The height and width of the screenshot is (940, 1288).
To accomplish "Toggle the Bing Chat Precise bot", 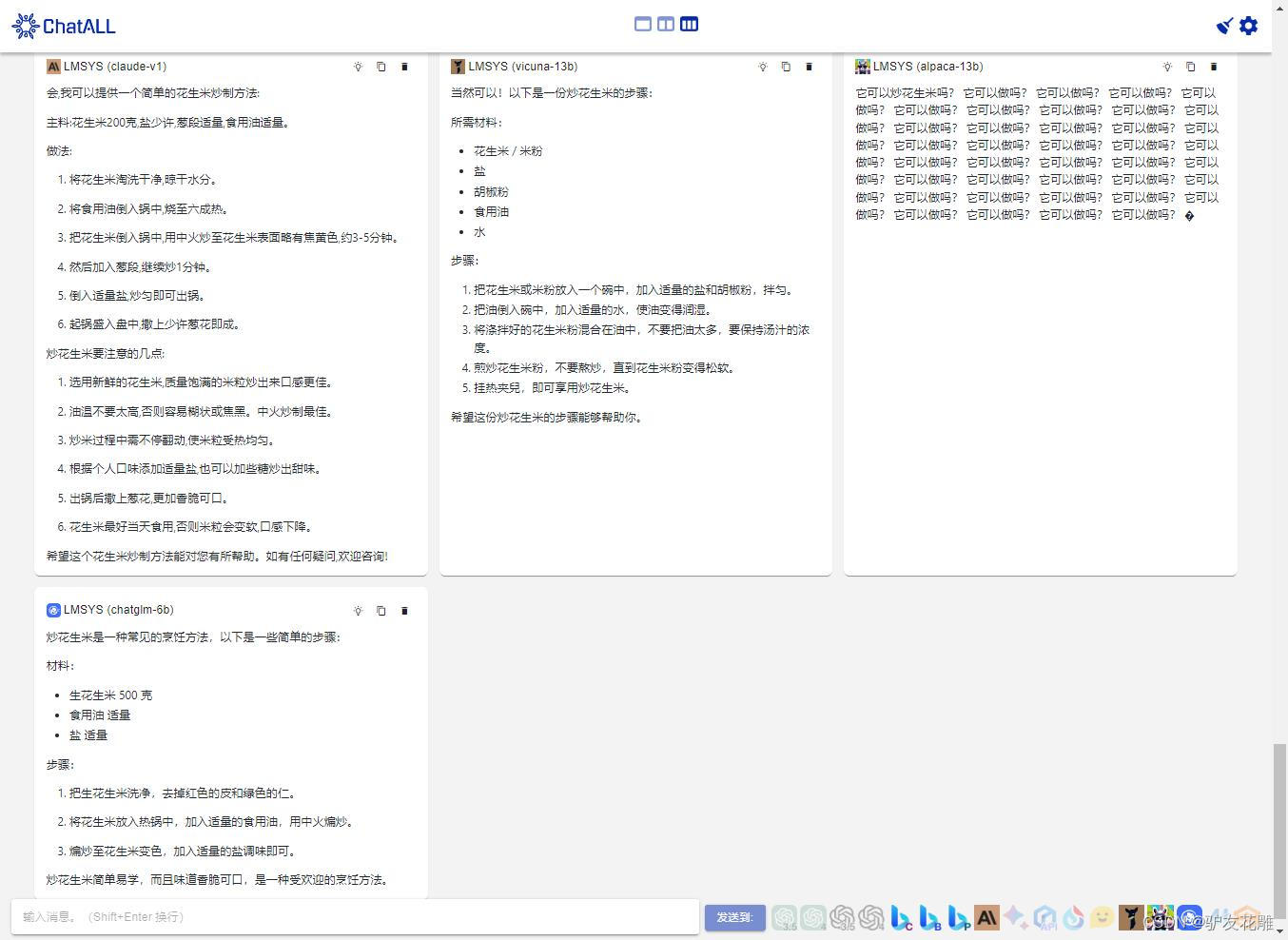I will point(959,917).
